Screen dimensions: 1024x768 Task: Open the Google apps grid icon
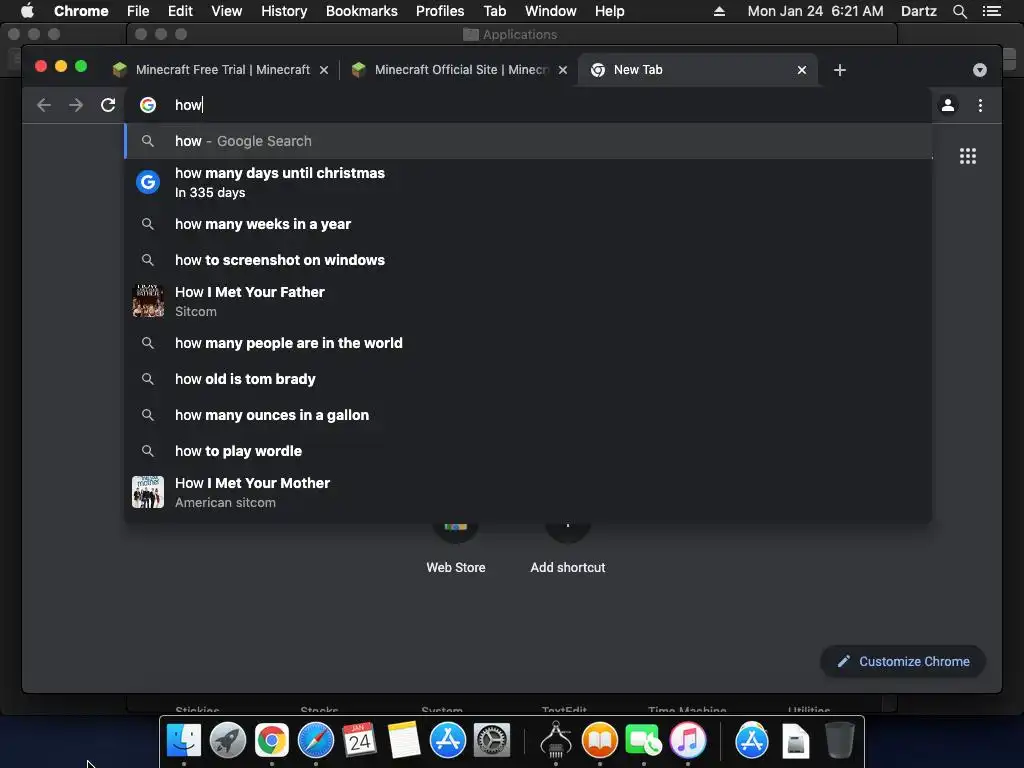point(968,156)
